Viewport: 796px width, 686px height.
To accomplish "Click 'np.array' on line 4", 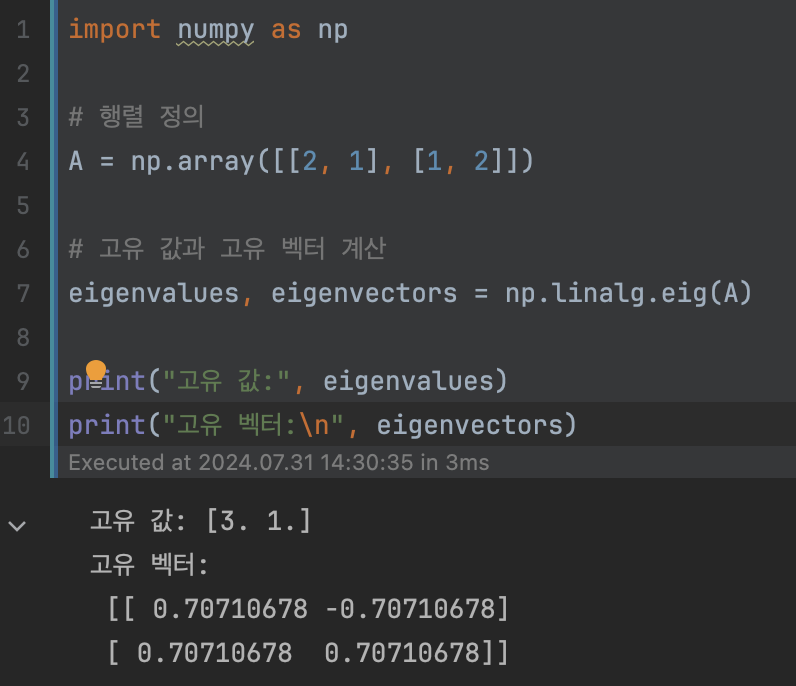I will (192, 161).
